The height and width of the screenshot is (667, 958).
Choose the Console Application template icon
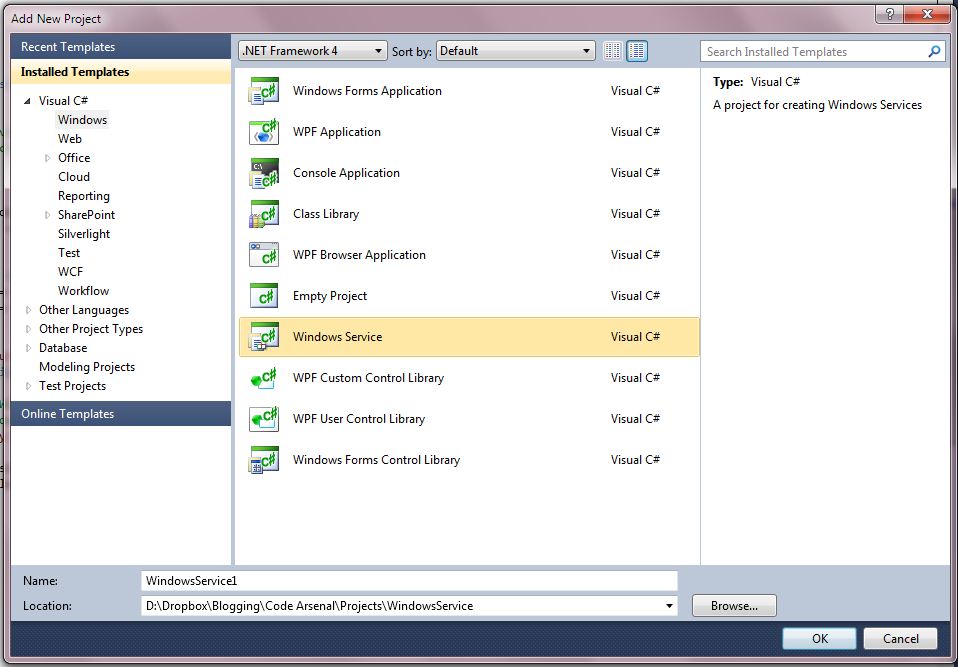point(263,172)
